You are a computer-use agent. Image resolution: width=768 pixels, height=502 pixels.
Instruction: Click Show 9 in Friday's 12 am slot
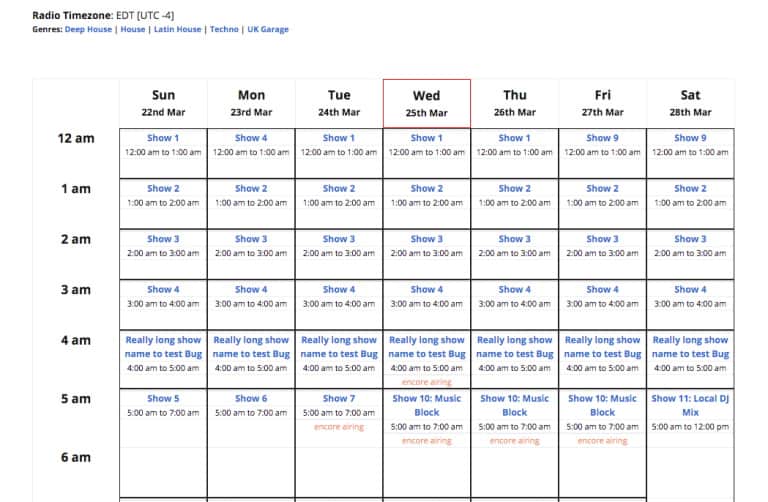point(602,138)
